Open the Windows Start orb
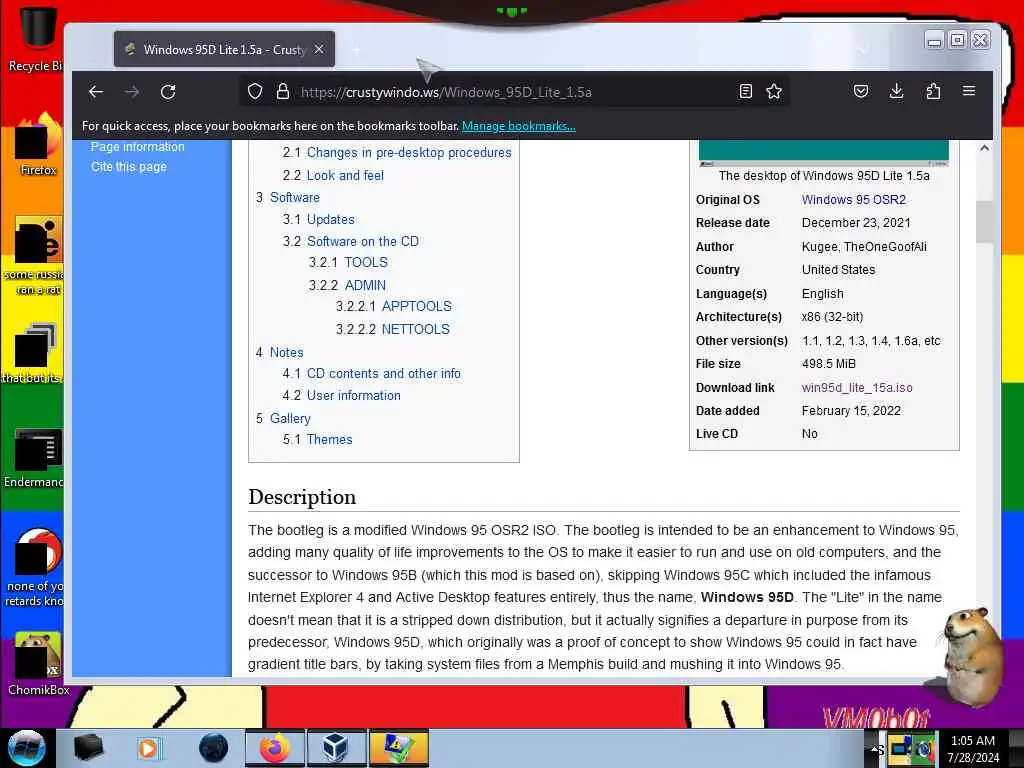 (x=27, y=748)
